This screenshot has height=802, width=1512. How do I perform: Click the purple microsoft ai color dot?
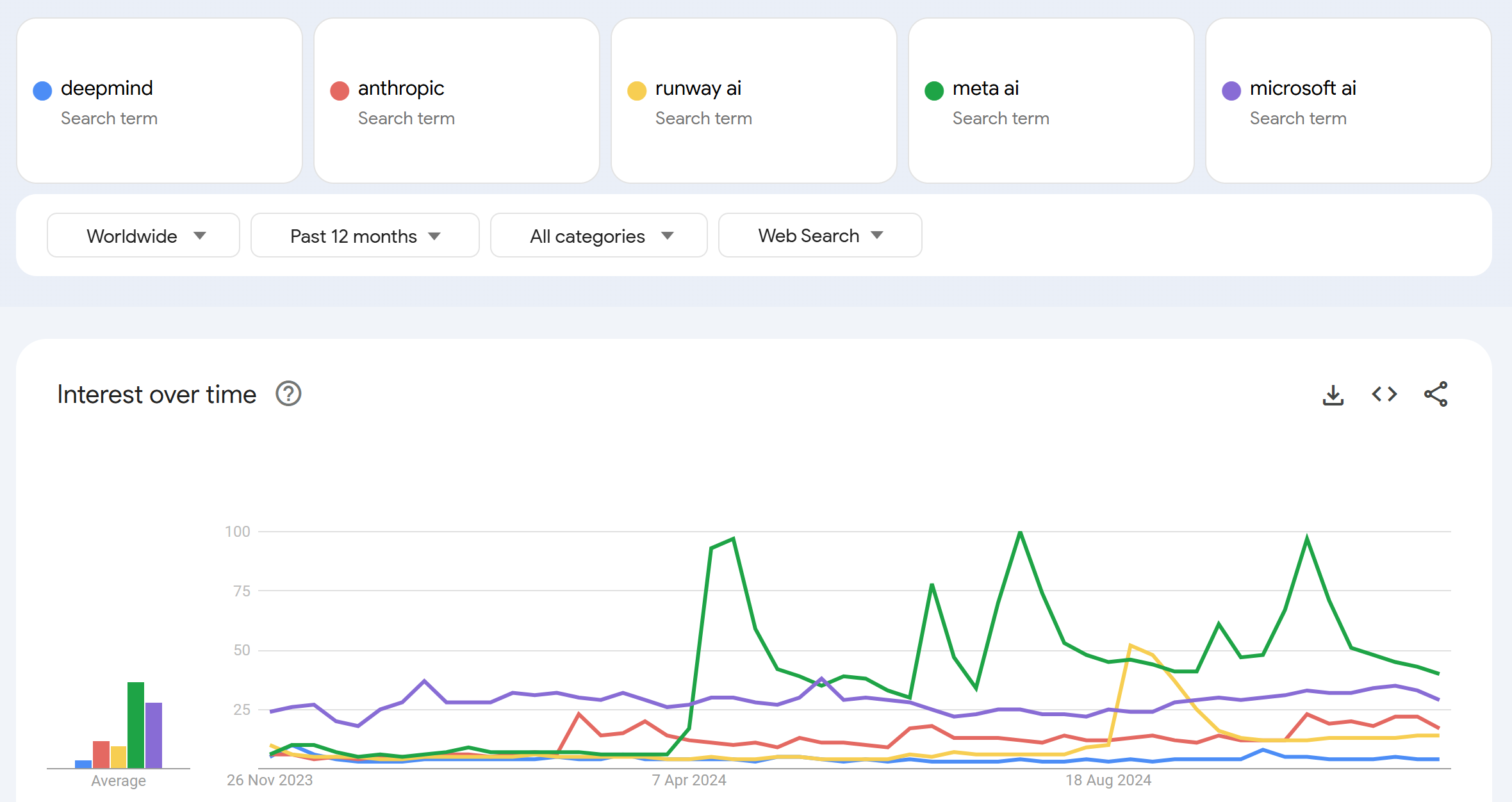pyautogui.click(x=1231, y=91)
